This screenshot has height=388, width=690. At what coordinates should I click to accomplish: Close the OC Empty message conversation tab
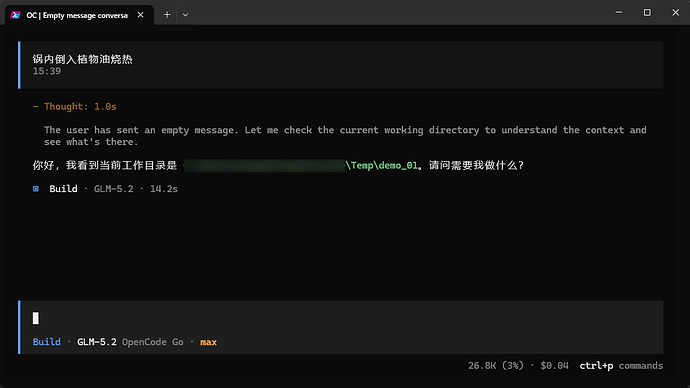[x=140, y=15]
